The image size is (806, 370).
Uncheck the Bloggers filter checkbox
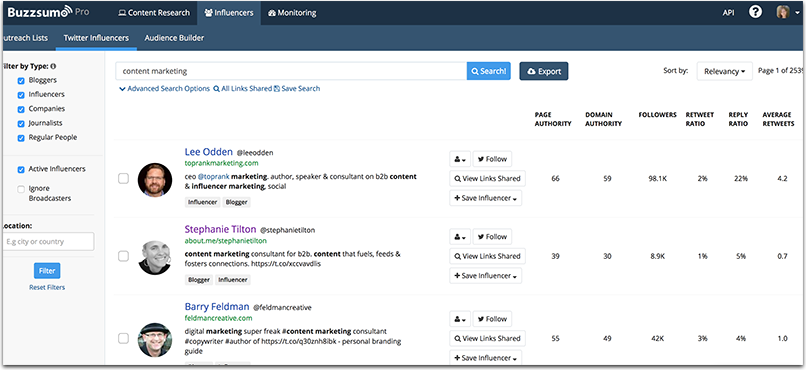(21, 81)
